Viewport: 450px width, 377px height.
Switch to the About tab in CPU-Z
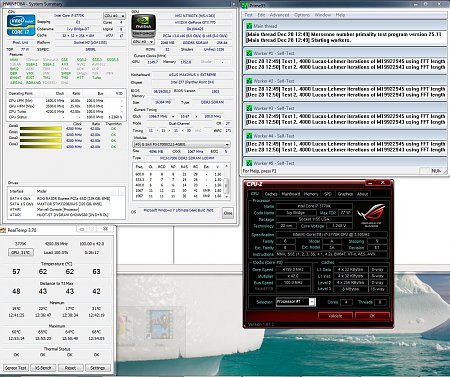[x=362, y=194]
